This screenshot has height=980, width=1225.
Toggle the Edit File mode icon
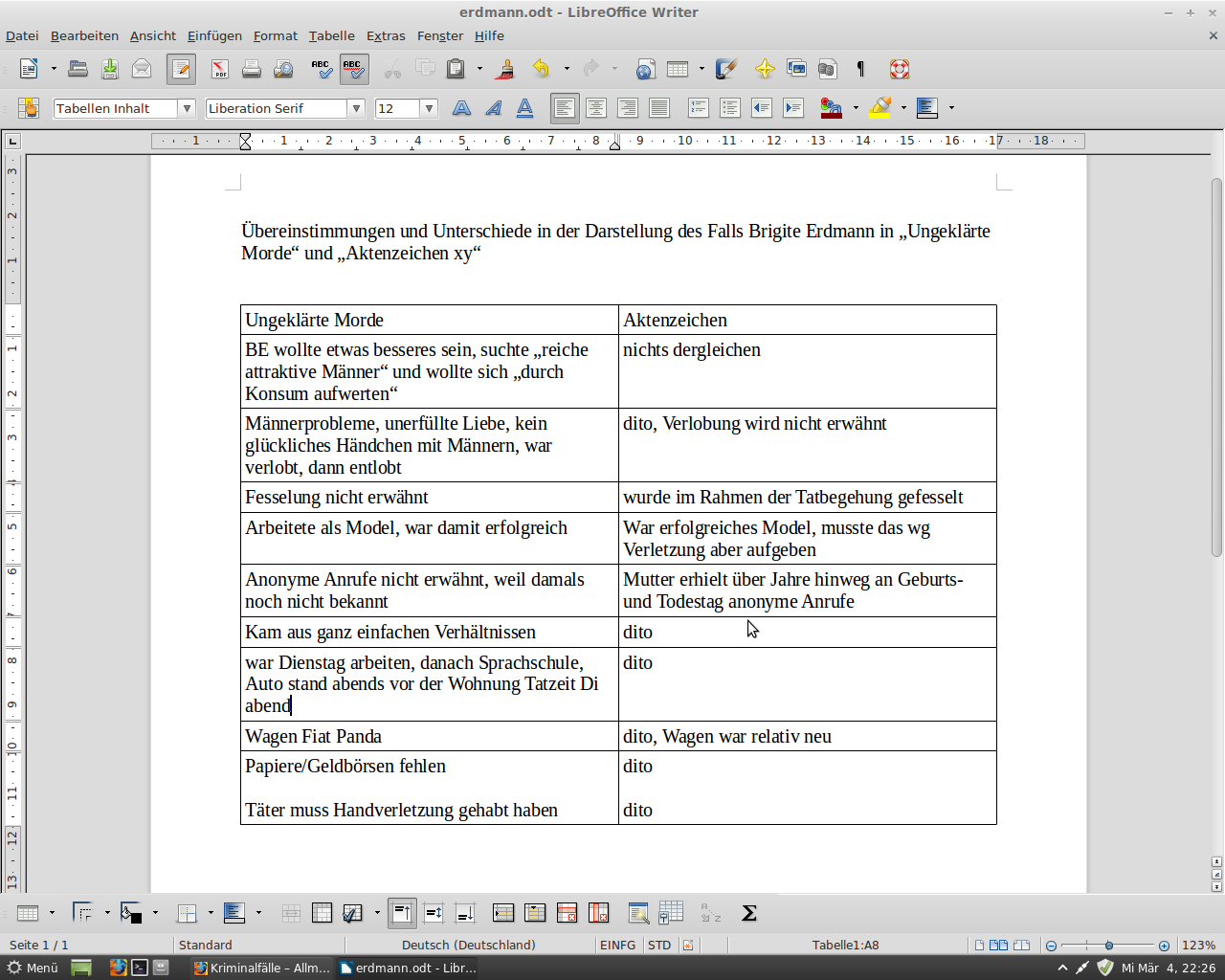(x=181, y=69)
